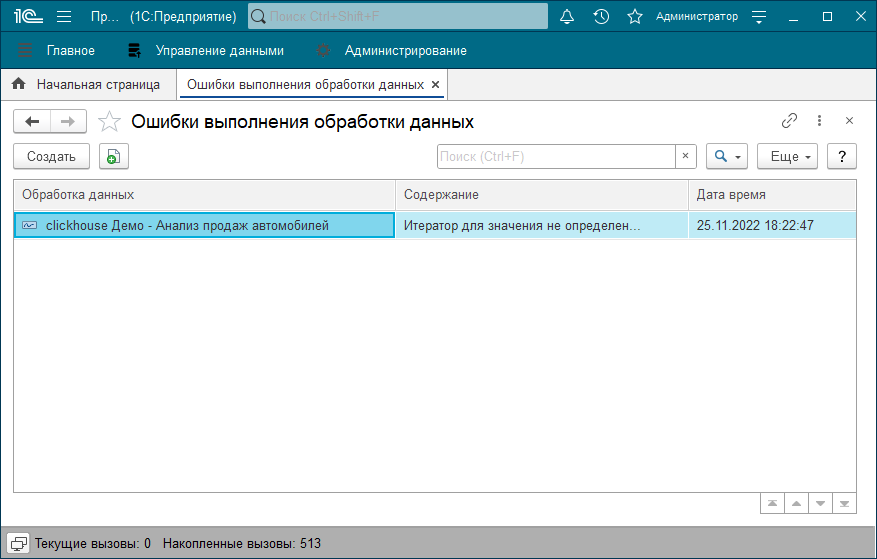Close the form with small X
This screenshot has height=559, width=877.
coord(849,120)
